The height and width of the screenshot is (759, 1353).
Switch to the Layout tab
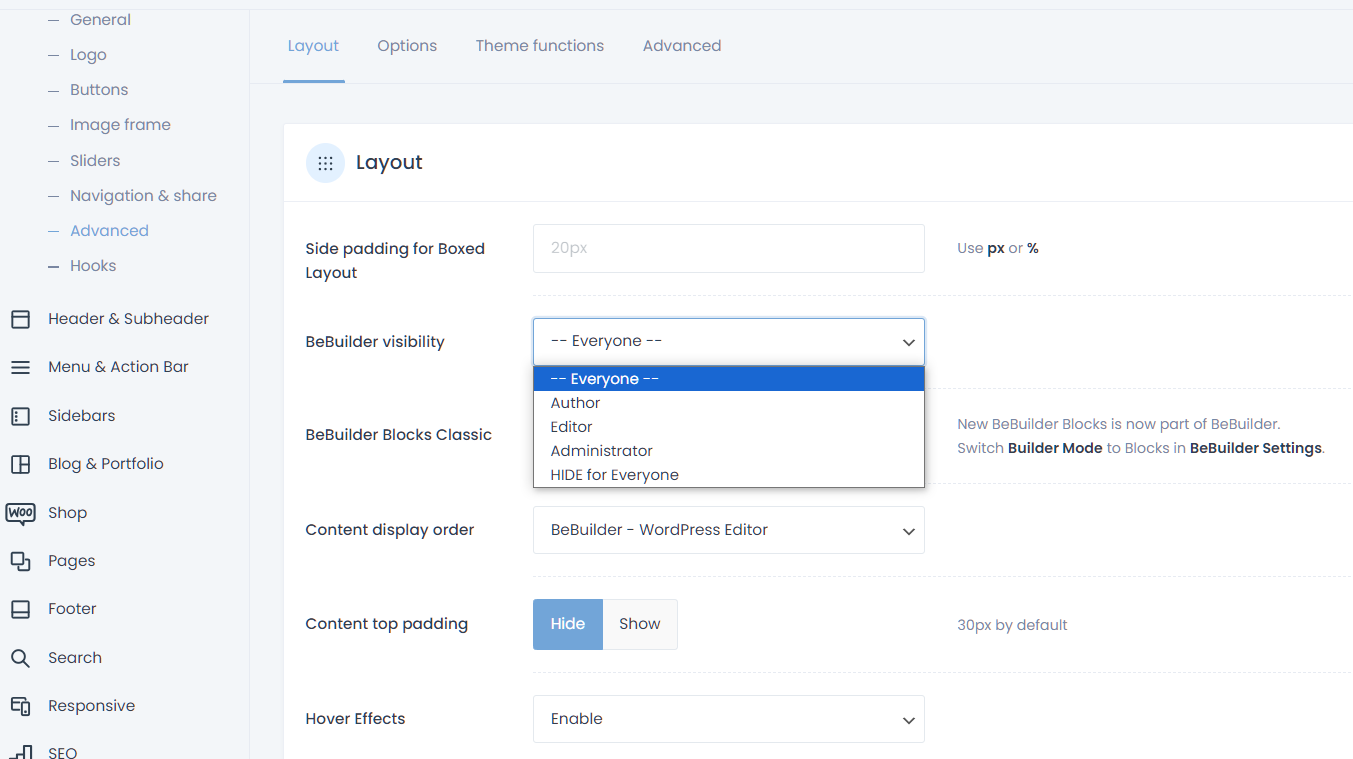(x=313, y=46)
